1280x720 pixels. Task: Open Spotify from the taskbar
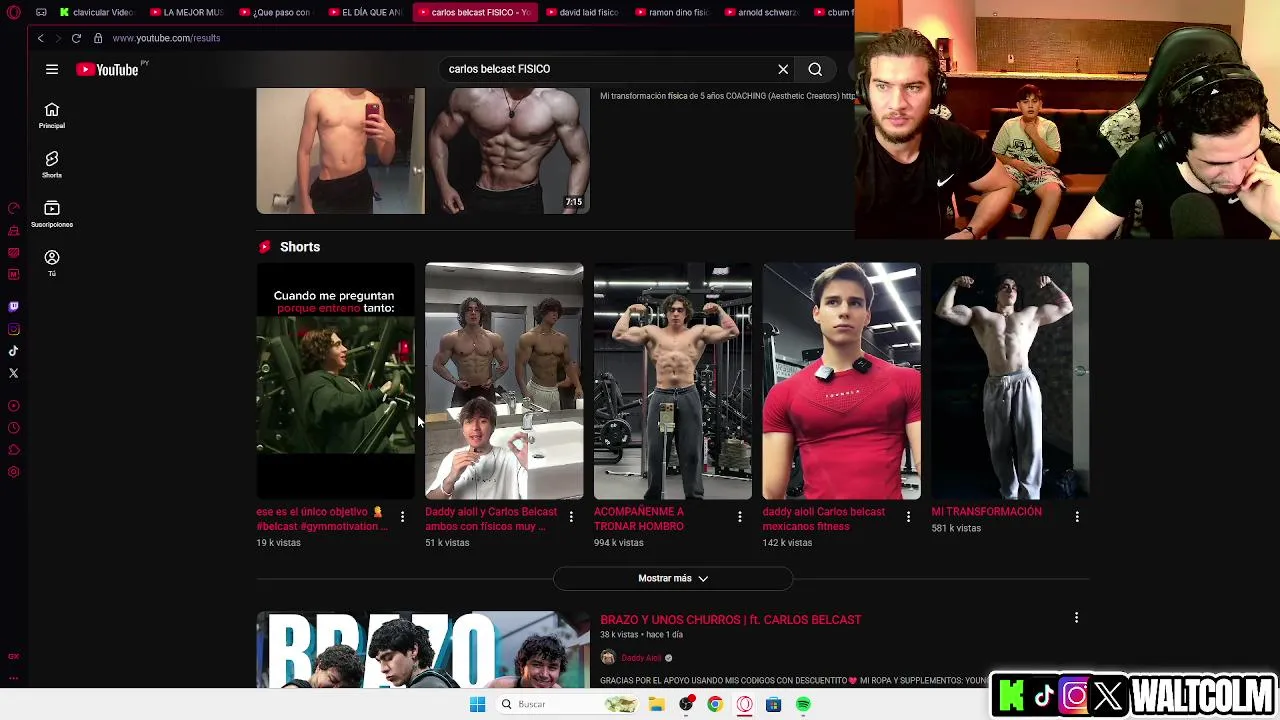coord(803,704)
